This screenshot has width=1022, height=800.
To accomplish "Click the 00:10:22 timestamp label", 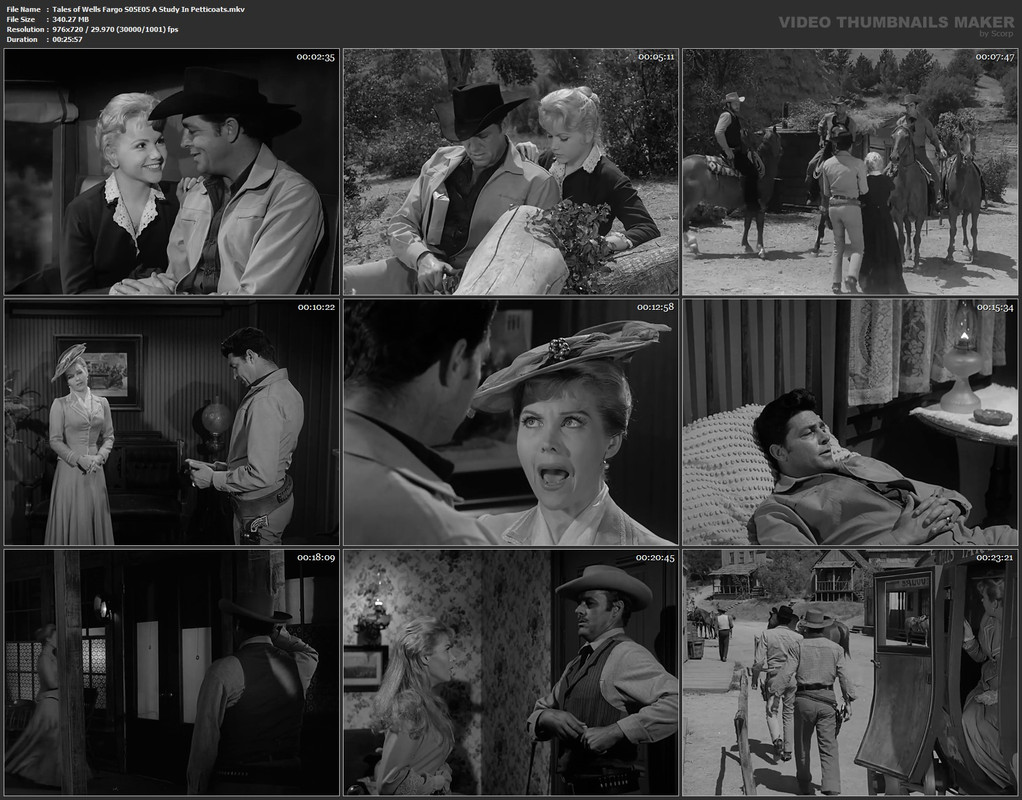I will tap(316, 307).
